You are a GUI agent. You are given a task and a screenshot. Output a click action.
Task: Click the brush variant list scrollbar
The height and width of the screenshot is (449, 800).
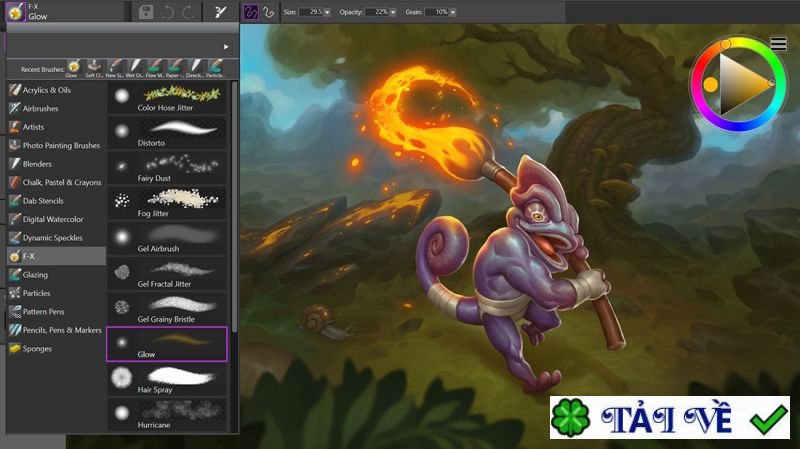[x=234, y=207]
